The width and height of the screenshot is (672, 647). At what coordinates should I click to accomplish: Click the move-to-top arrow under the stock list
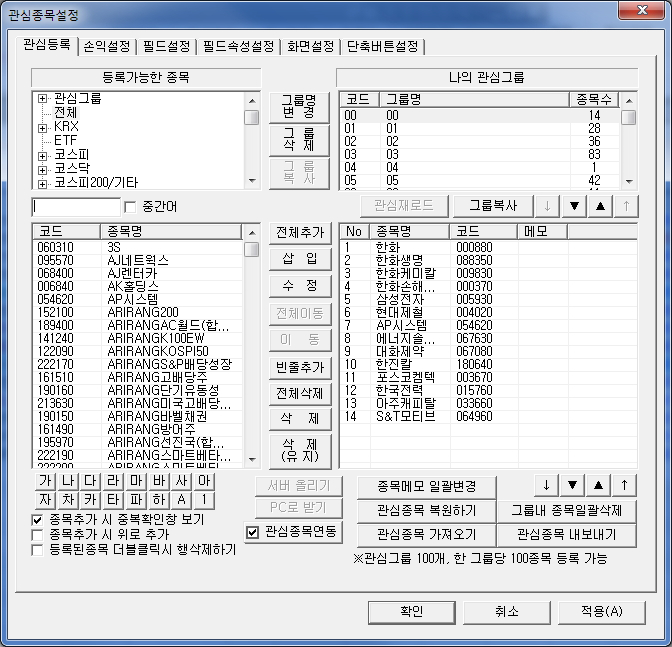pyautogui.click(x=624, y=485)
